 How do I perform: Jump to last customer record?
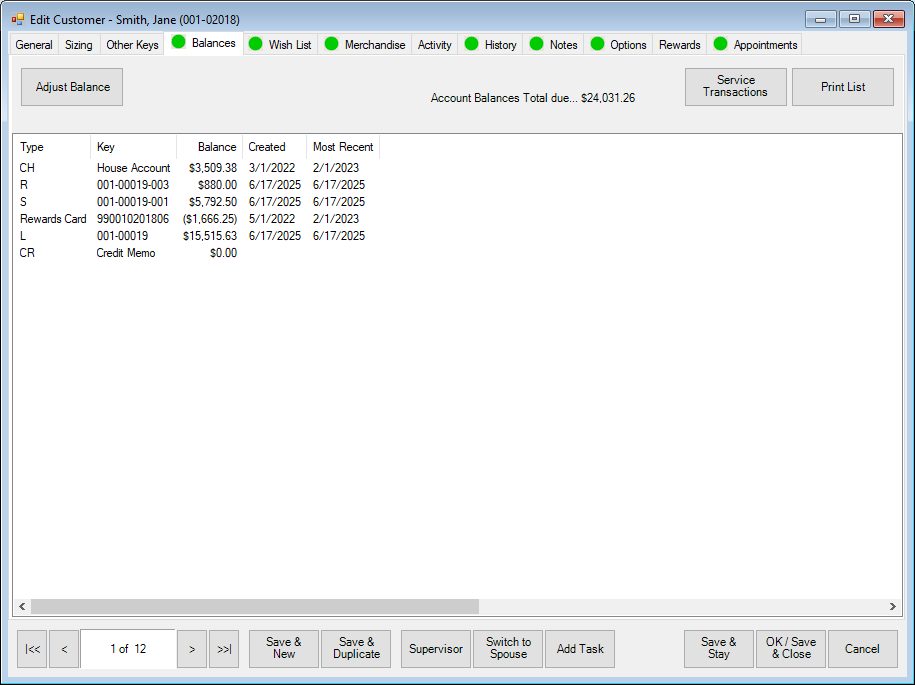click(224, 649)
